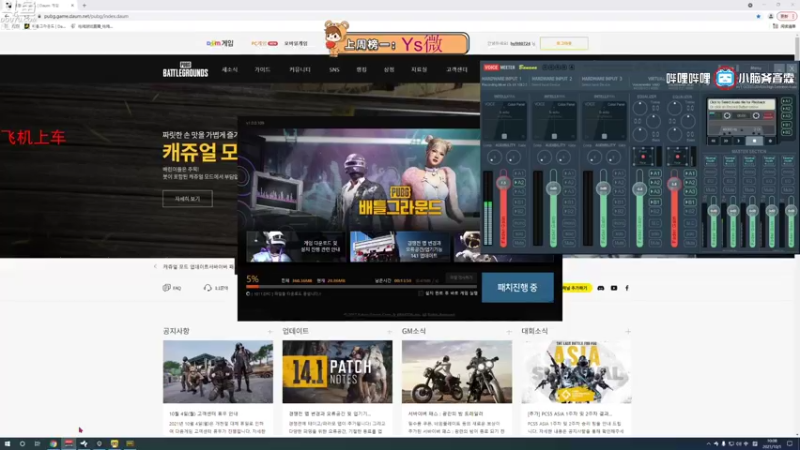Open the YouTube icon link

pos(614,288)
